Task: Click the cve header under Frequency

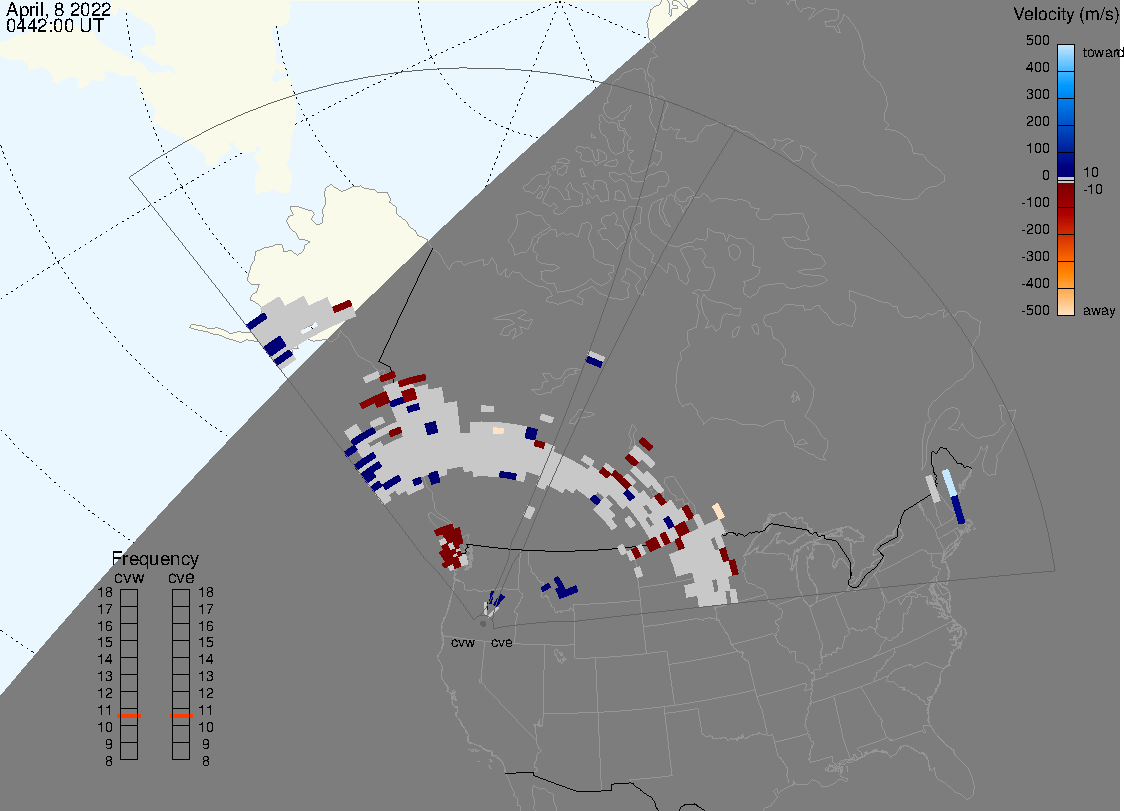Action: [x=181, y=577]
